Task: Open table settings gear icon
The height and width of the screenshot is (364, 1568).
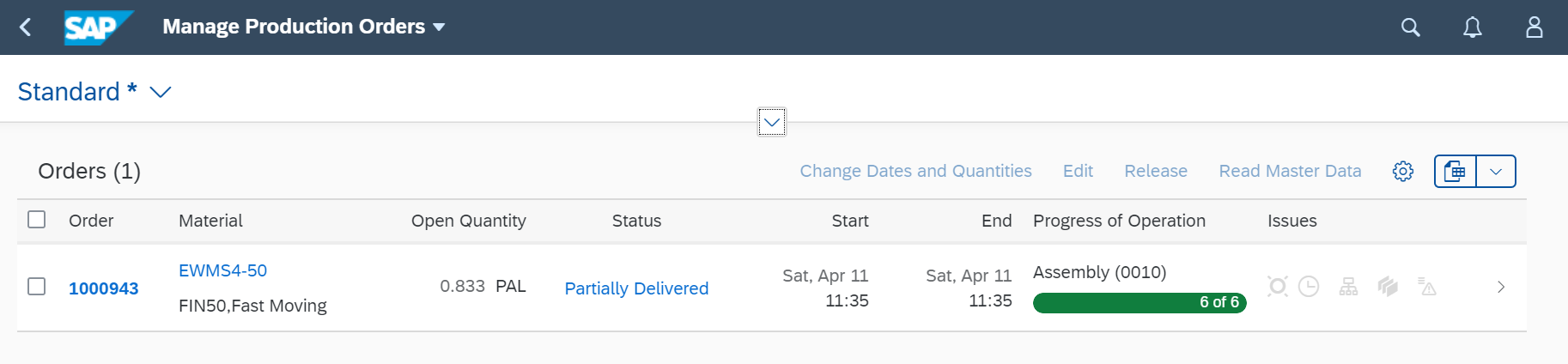Action: (1402, 171)
